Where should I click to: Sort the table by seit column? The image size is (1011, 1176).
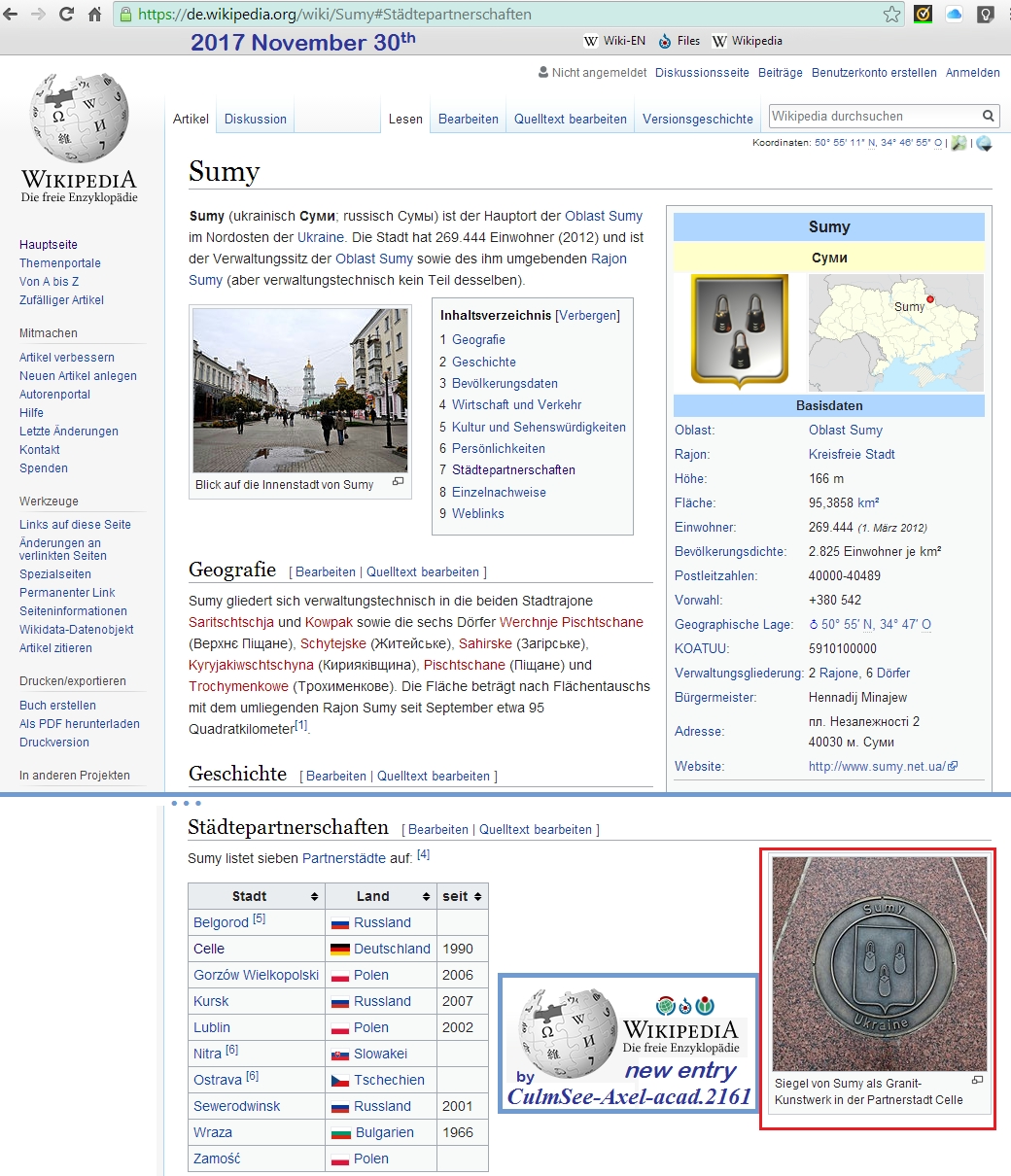(476, 896)
